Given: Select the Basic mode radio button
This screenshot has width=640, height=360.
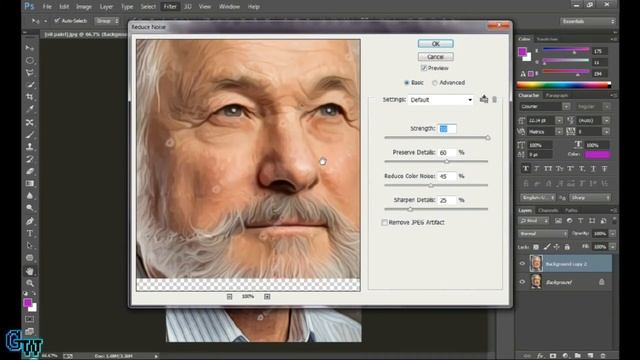Looking at the screenshot, I should 407,82.
